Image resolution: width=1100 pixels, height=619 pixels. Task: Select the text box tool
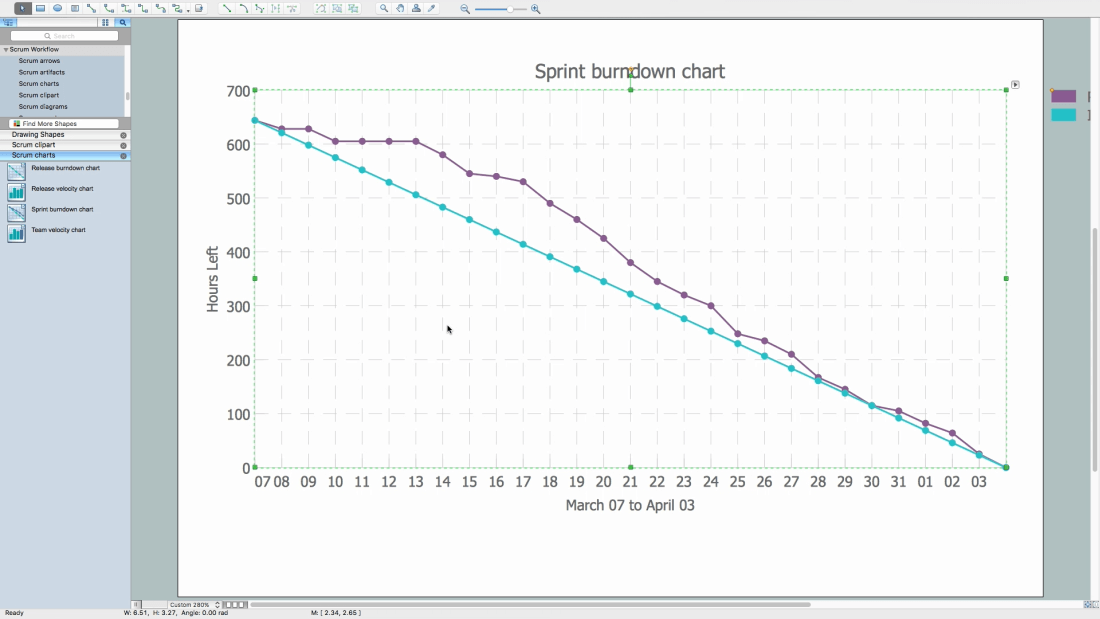[x=75, y=8]
